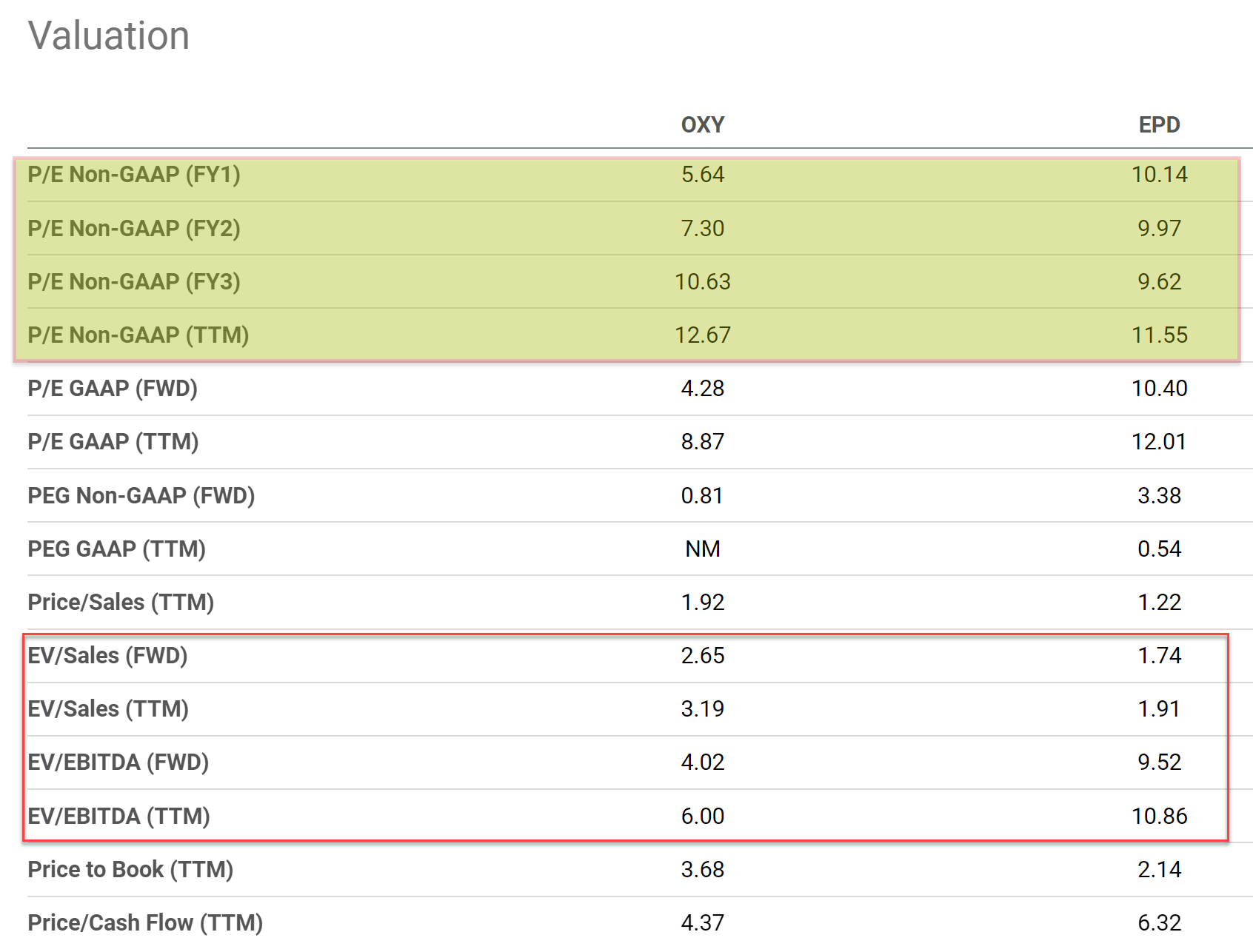
Task: Select OXY Price/Cash Flow value 4.37
Action: click(x=703, y=922)
